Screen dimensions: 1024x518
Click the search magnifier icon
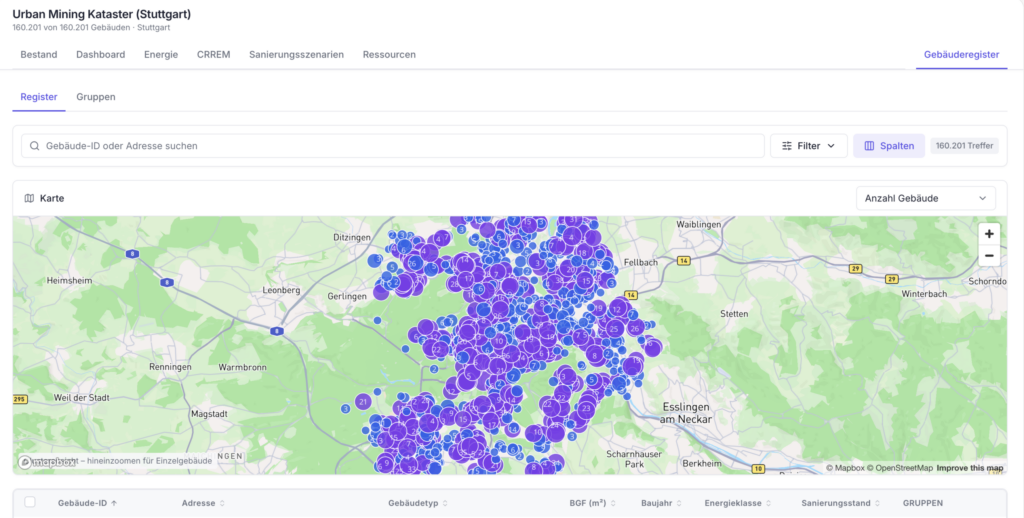coord(35,146)
